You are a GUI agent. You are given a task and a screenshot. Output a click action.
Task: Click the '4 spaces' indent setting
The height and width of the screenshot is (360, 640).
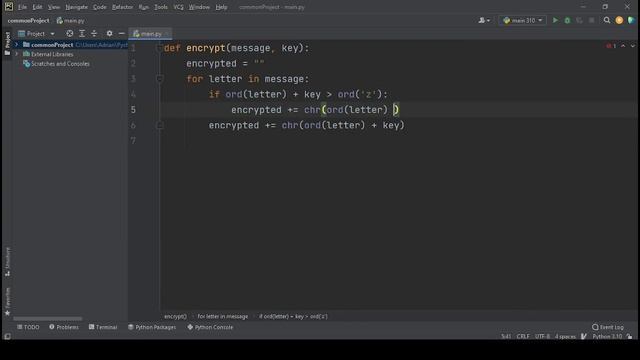[565, 336]
